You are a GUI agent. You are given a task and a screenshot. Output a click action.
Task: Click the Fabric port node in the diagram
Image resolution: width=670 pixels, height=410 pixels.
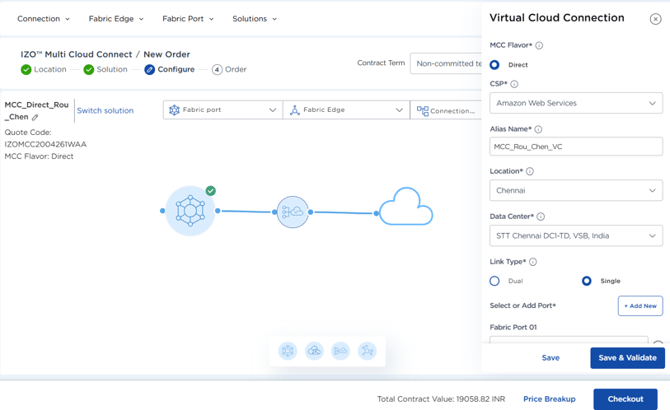tap(190, 211)
